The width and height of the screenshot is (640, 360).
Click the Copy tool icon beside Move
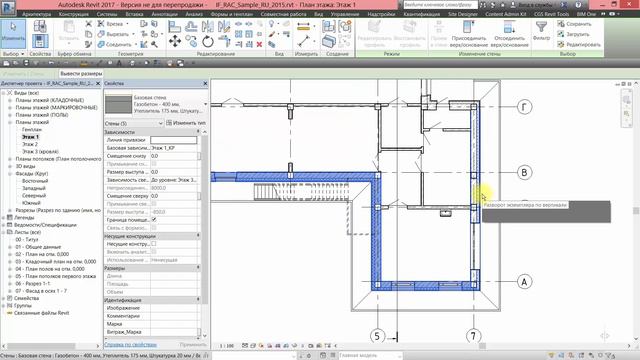click(x=191, y=41)
